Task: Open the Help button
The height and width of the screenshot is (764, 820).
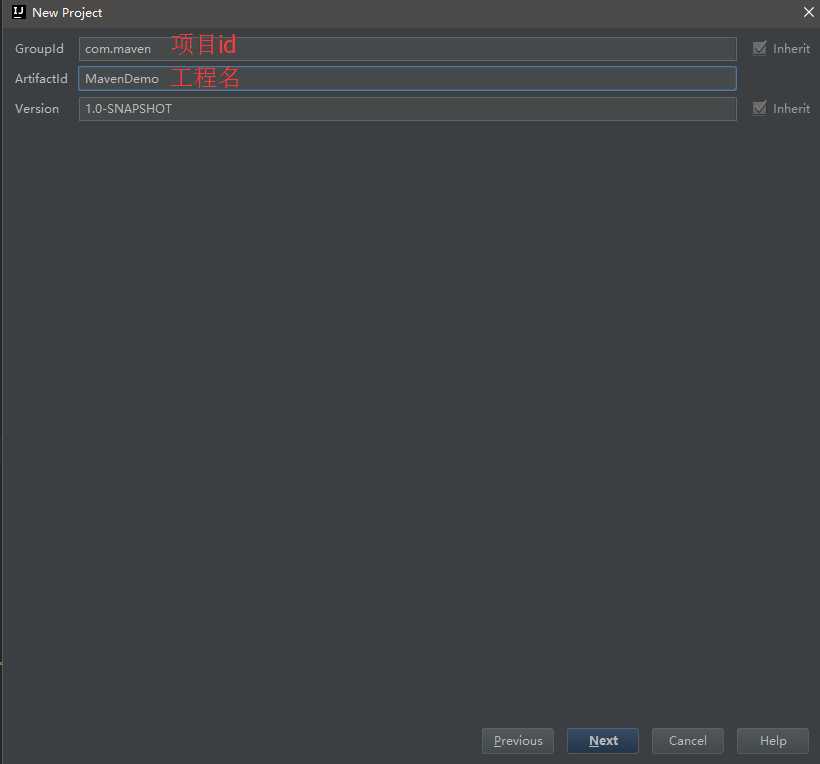Action: [773, 740]
